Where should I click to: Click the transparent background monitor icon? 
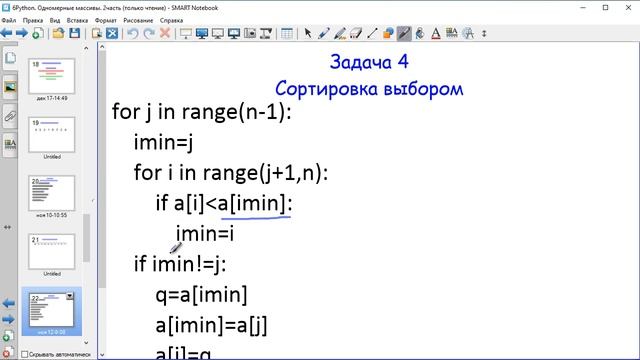click(218, 33)
